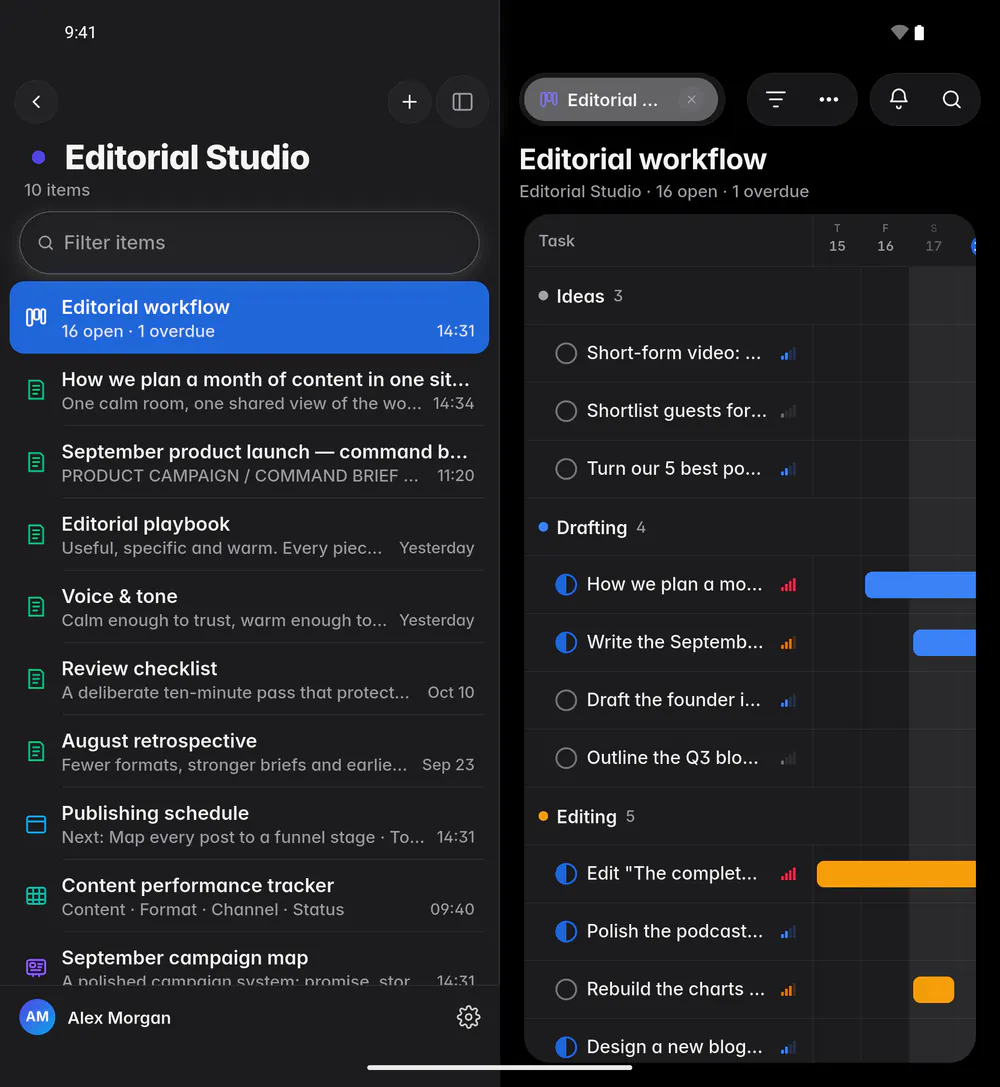Click priority bars for 'Rebuild the charts'
This screenshot has height=1087, width=1000.
[788, 990]
